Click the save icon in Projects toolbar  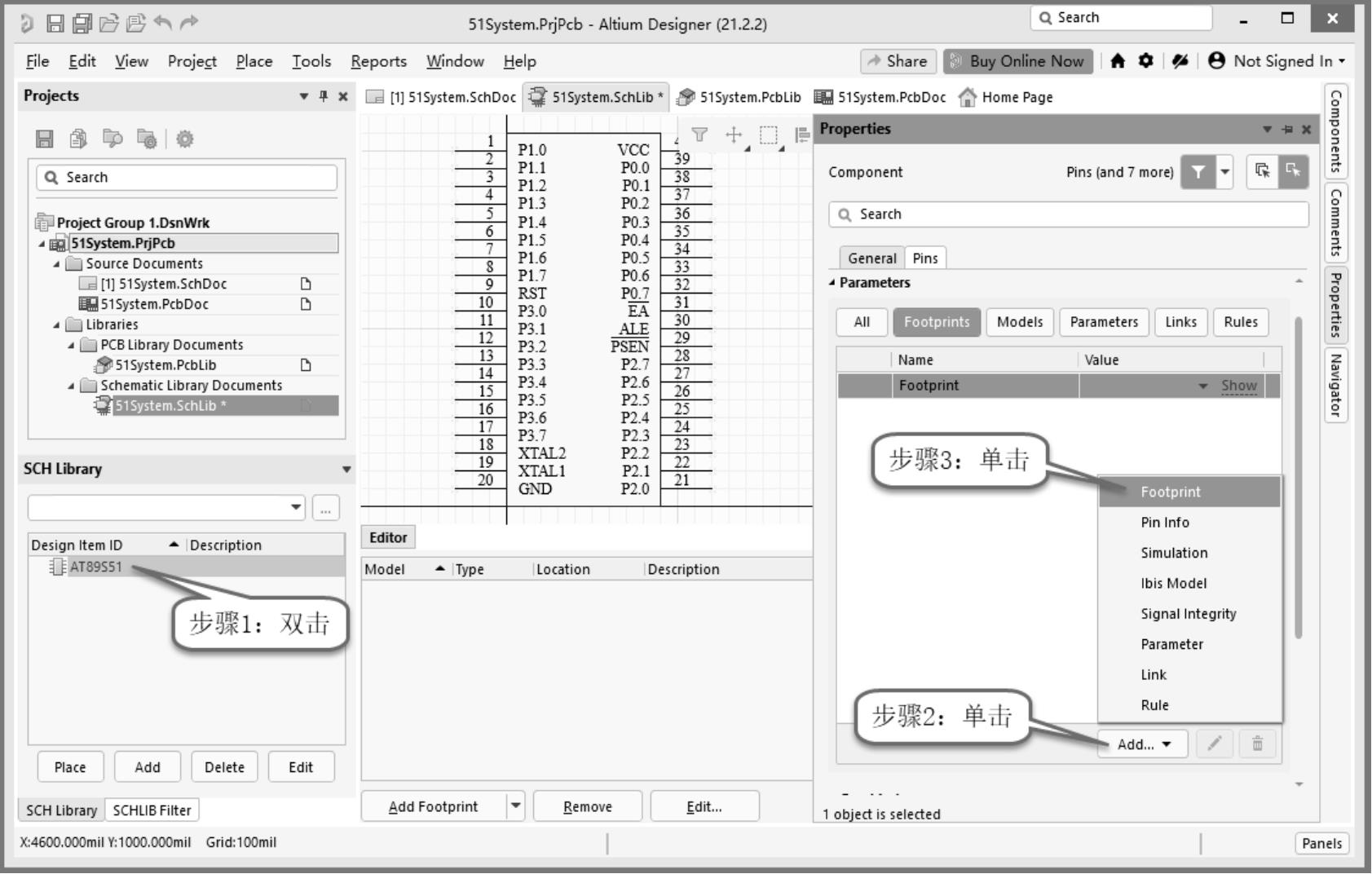point(45,139)
